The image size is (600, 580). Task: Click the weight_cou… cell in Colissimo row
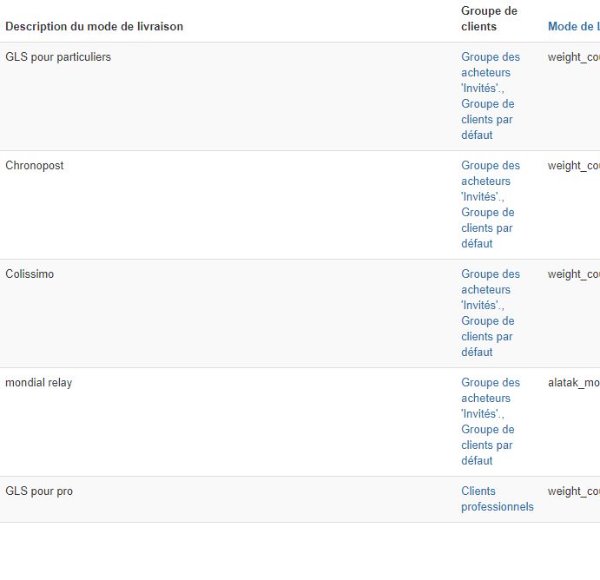coord(574,274)
